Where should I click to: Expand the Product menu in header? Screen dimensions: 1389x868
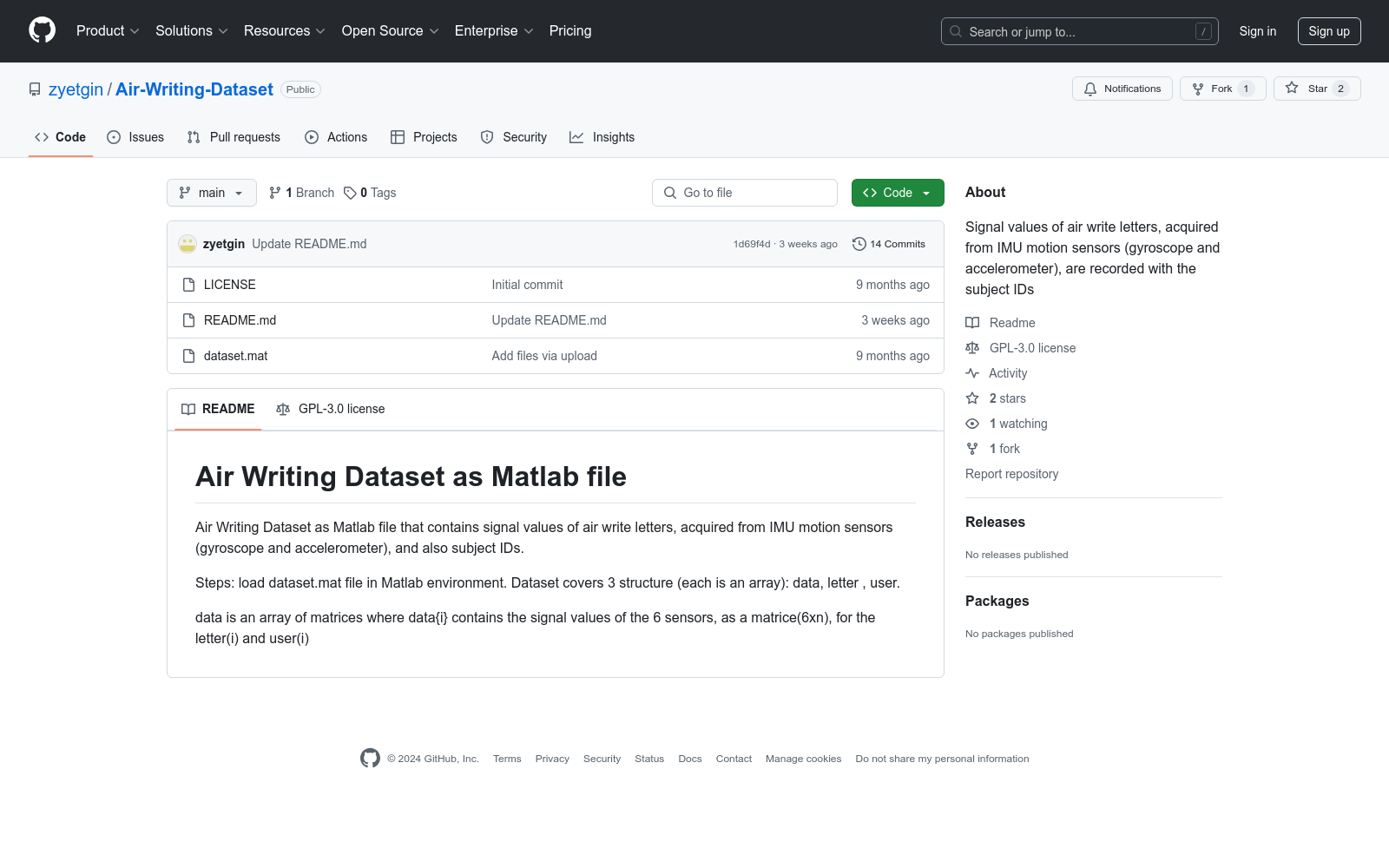click(x=108, y=30)
